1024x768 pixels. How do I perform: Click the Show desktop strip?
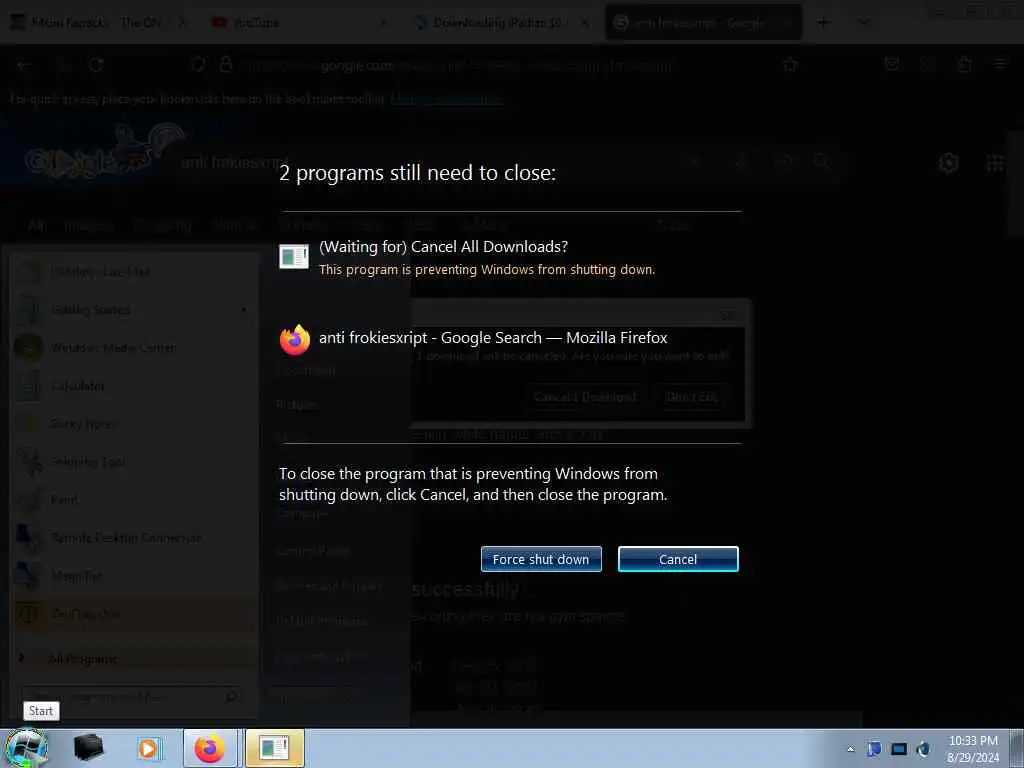[1017, 748]
